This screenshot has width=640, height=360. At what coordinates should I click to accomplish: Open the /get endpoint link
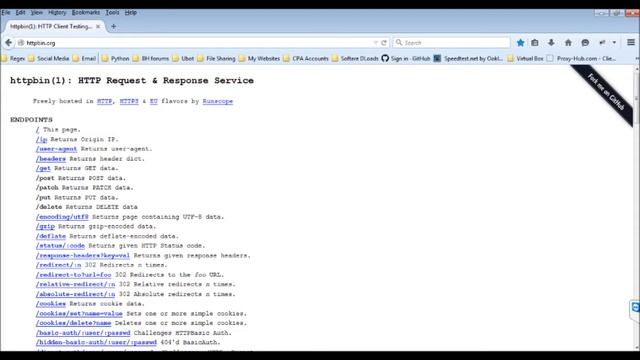43,168
